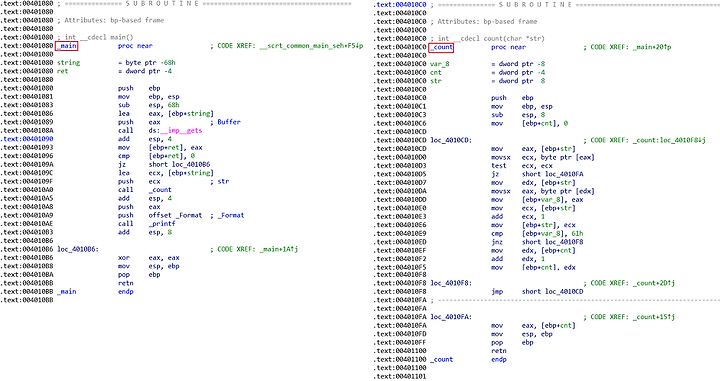
Task: Click the '_main+1A' code xref comment
Action: 254,249
